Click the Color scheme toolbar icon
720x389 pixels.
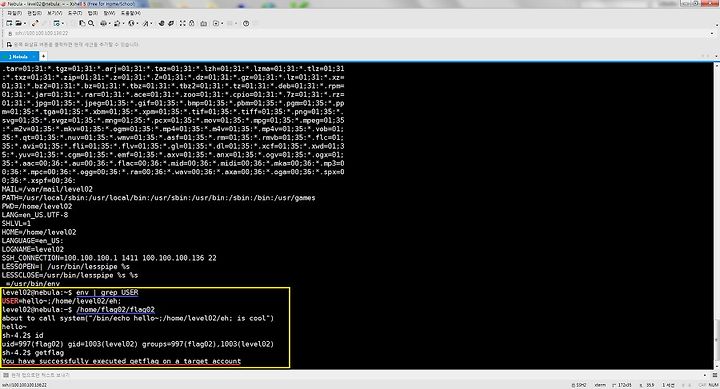click(117, 23)
